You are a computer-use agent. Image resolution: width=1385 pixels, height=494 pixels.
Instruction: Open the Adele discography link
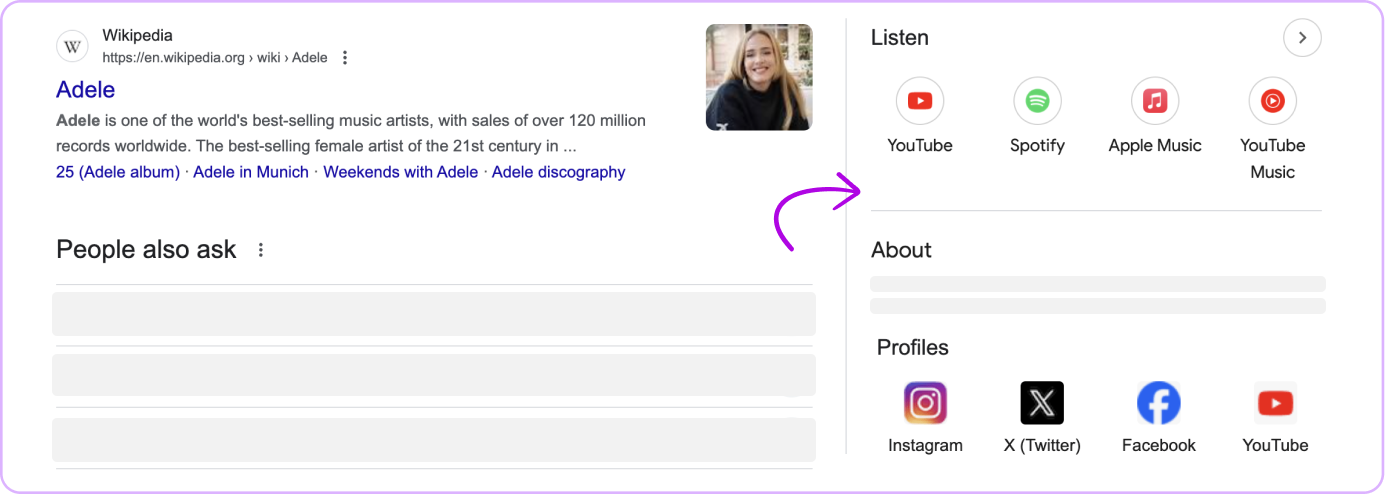pyautogui.click(x=558, y=172)
